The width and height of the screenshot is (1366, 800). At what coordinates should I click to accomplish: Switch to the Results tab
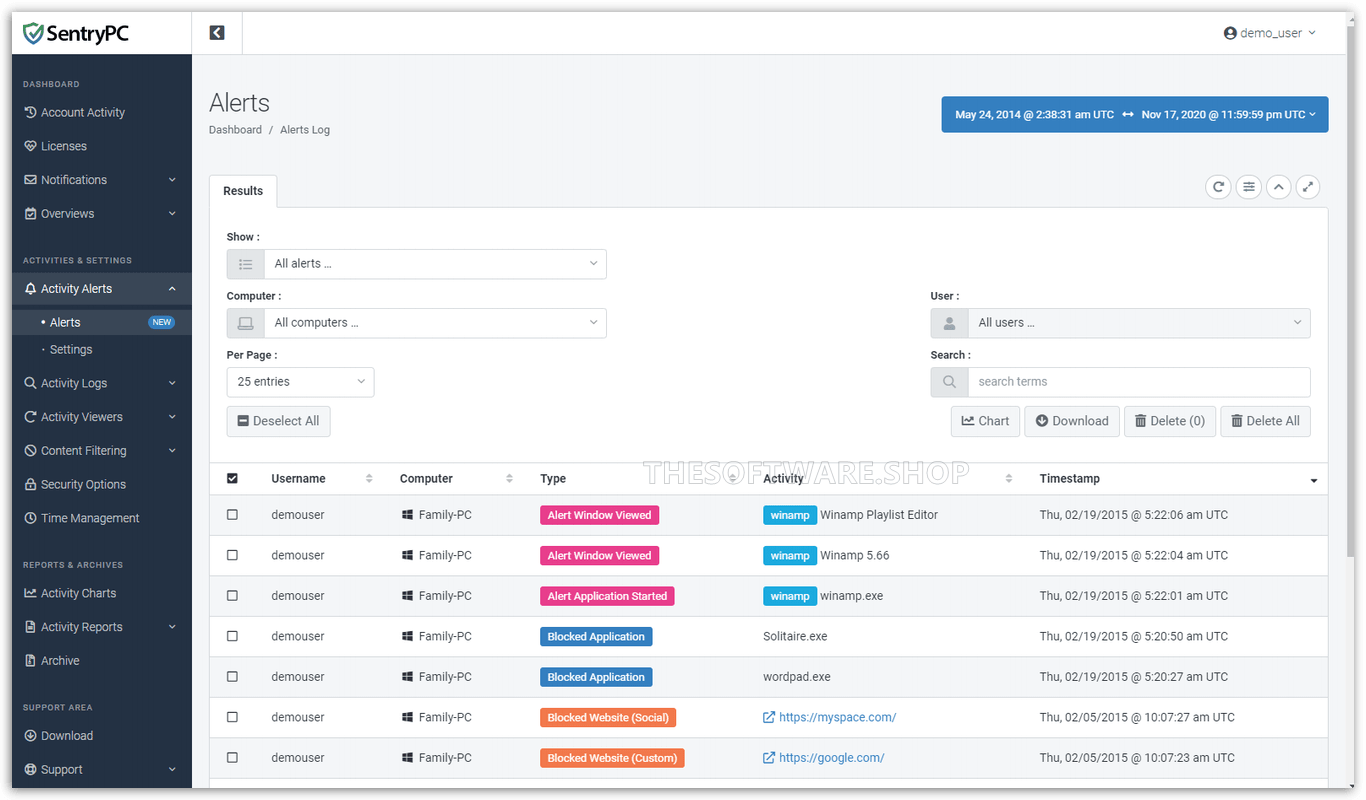(x=243, y=191)
